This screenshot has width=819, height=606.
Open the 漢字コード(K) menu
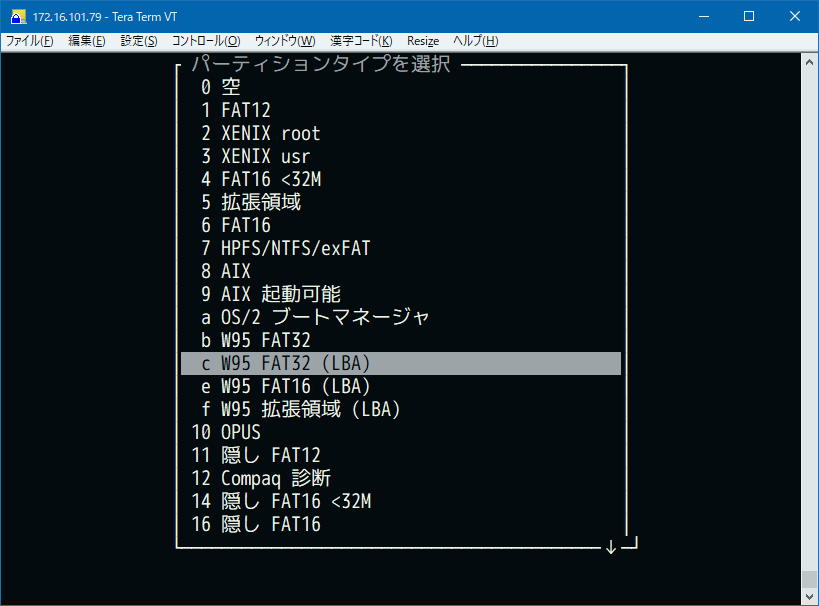(361, 41)
